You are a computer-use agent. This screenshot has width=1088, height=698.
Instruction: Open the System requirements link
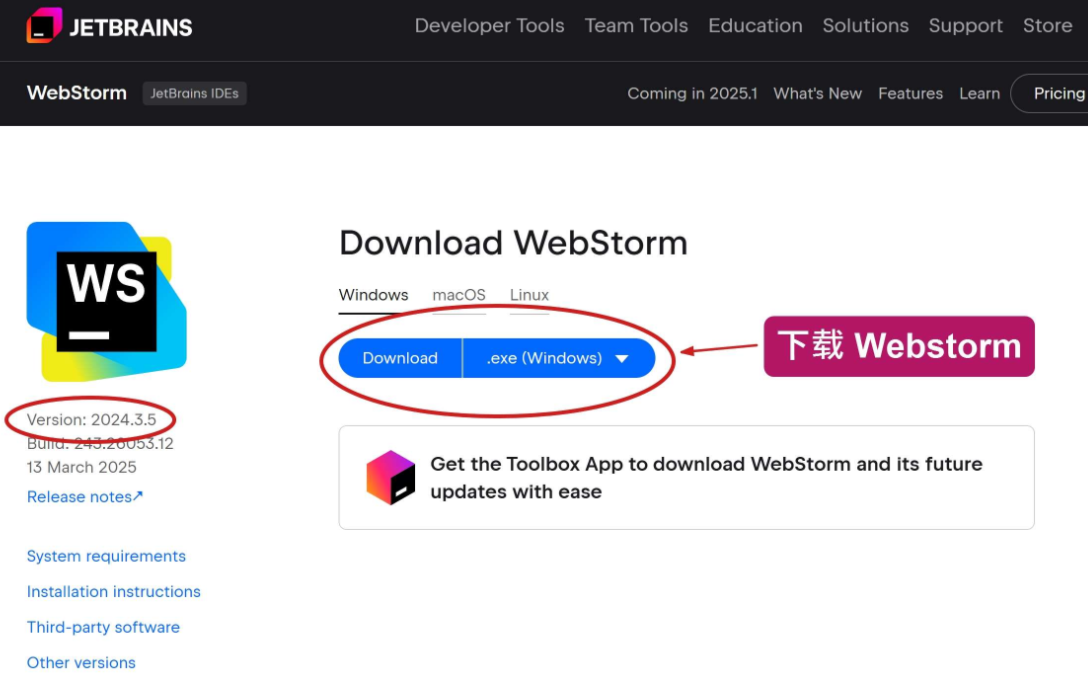pyautogui.click(x=106, y=556)
